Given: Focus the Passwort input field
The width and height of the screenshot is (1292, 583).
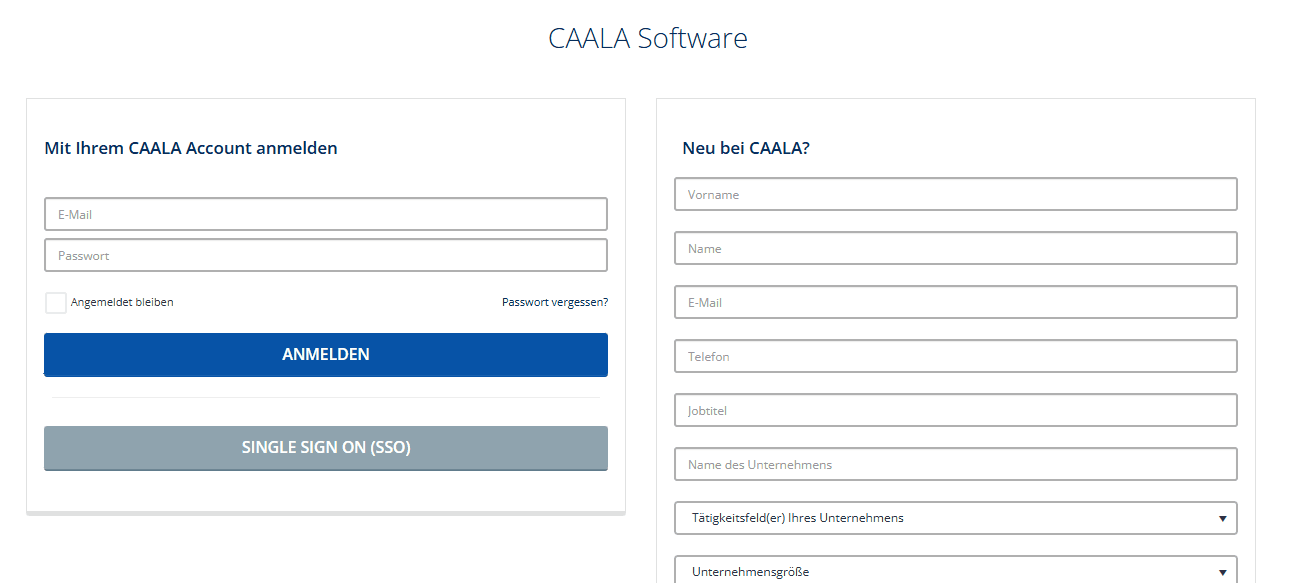Looking at the screenshot, I should click(325, 255).
